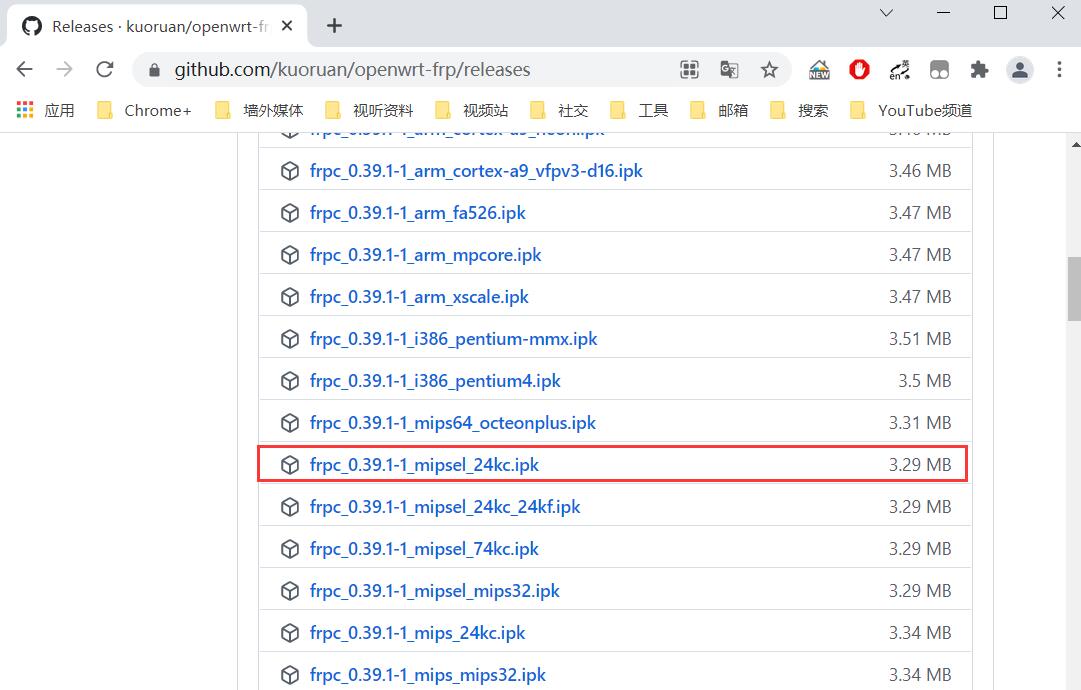Open the Chrome three-dot menu
Screen dimensions: 1081x690
click(x=1059, y=69)
